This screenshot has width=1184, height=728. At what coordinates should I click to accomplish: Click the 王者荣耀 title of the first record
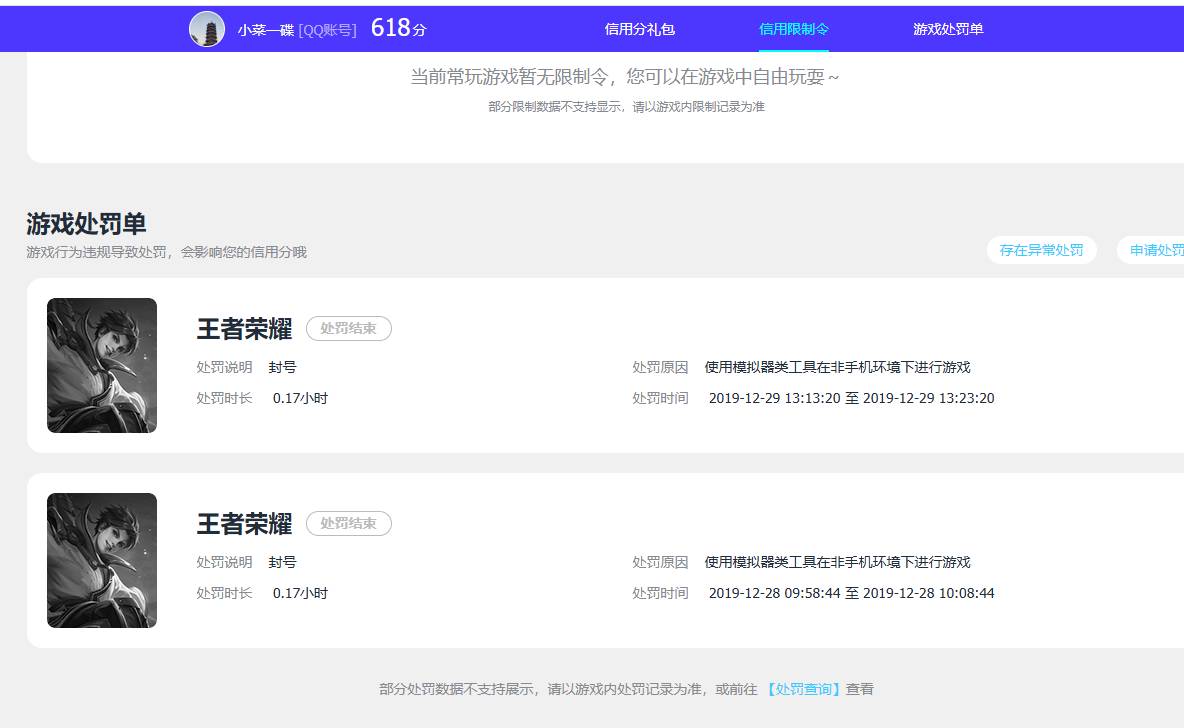point(244,328)
